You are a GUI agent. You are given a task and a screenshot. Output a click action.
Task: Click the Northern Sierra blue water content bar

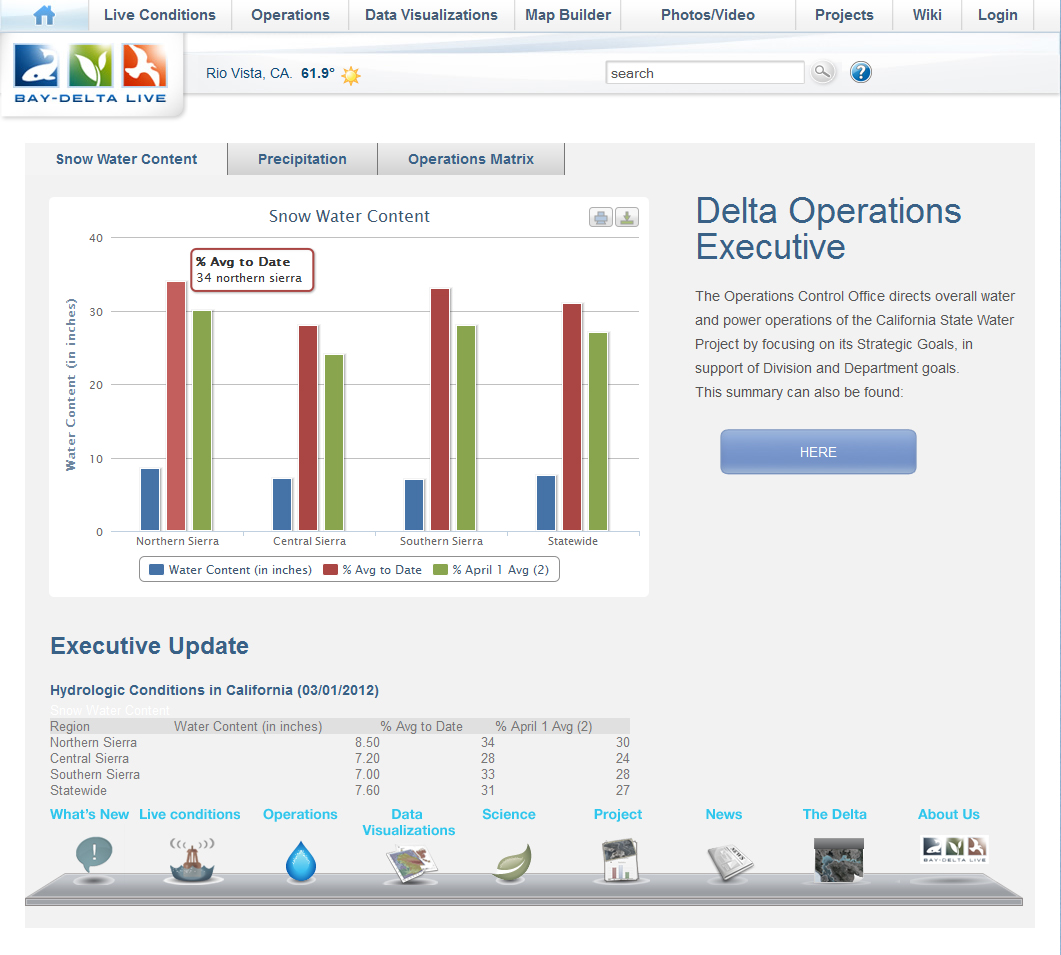[x=150, y=499]
